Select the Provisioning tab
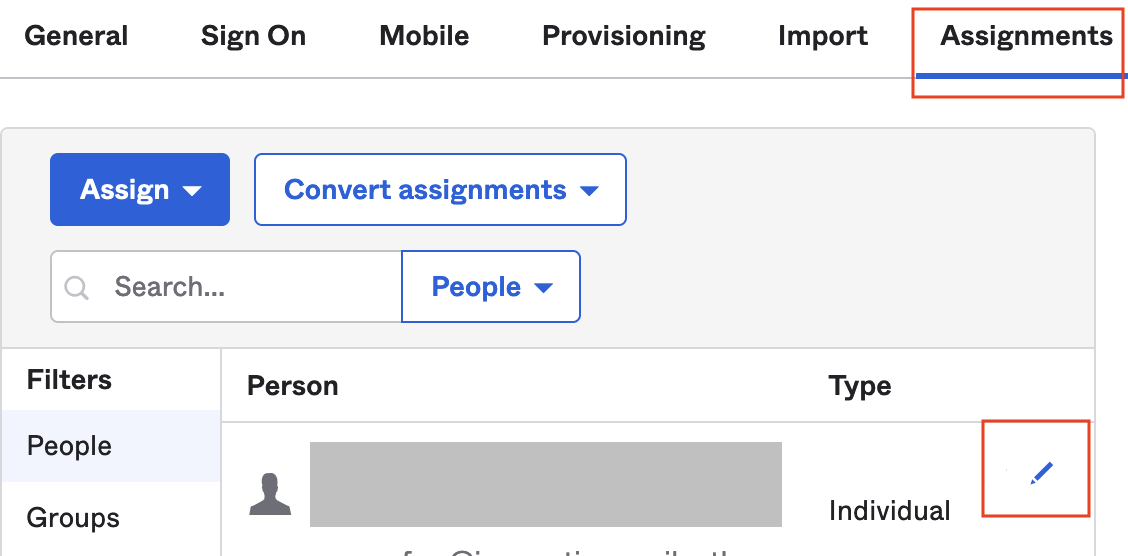The height and width of the screenshot is (556, 1128). point(624,37)
